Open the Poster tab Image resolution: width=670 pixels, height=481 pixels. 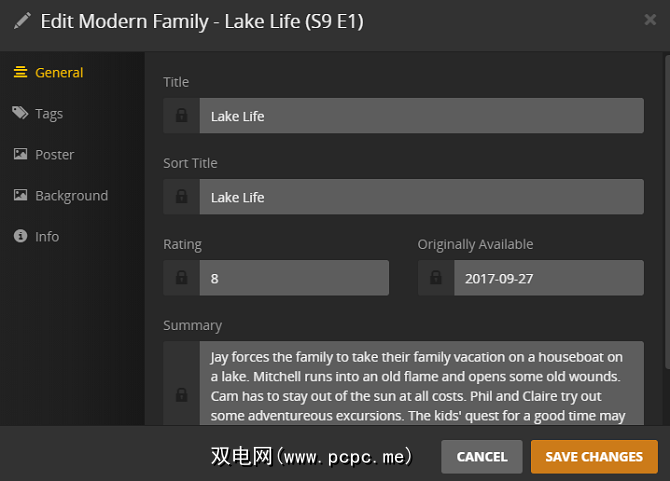[x=55, y=155]
